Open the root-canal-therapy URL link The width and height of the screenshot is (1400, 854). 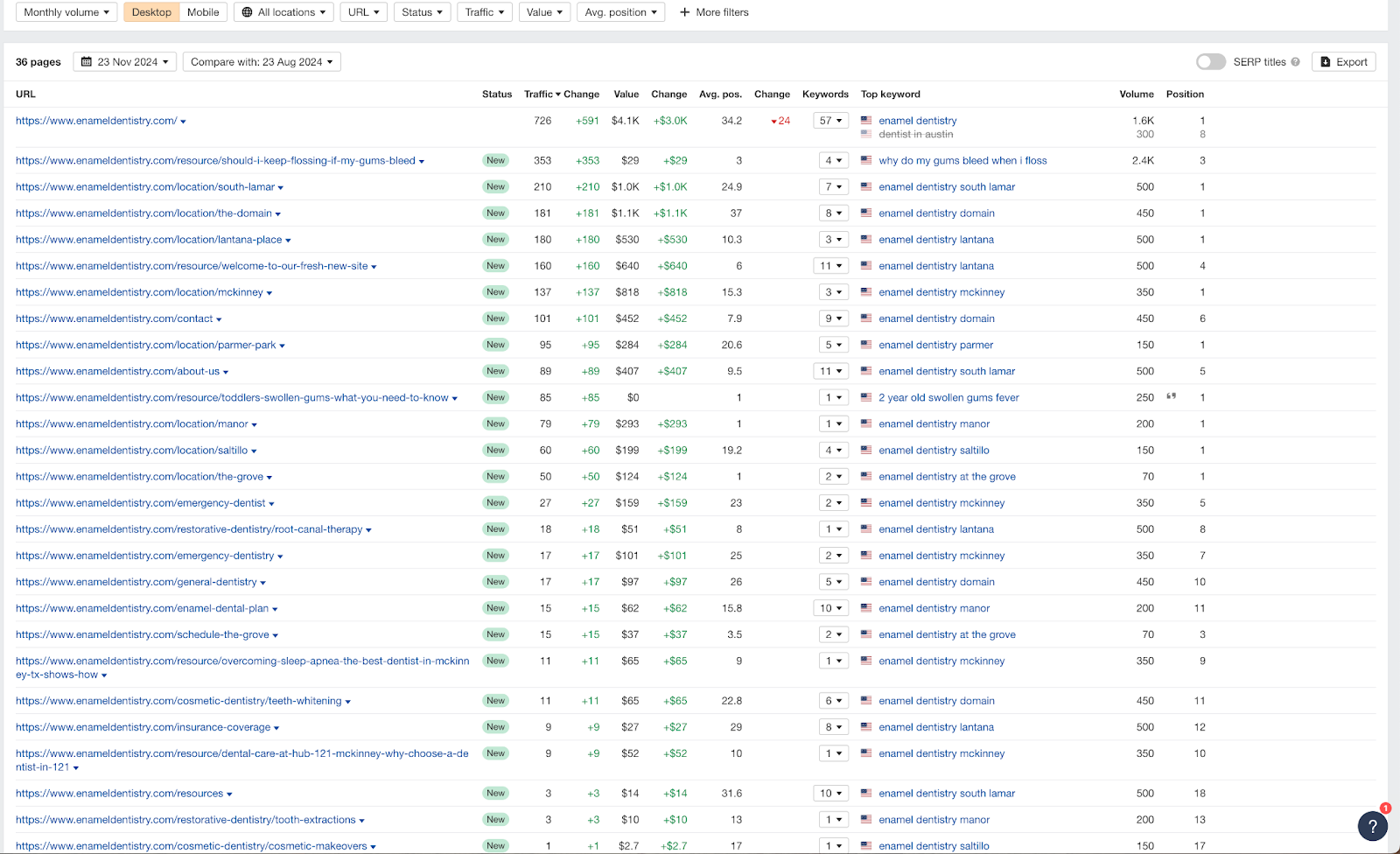click(189, 529)
